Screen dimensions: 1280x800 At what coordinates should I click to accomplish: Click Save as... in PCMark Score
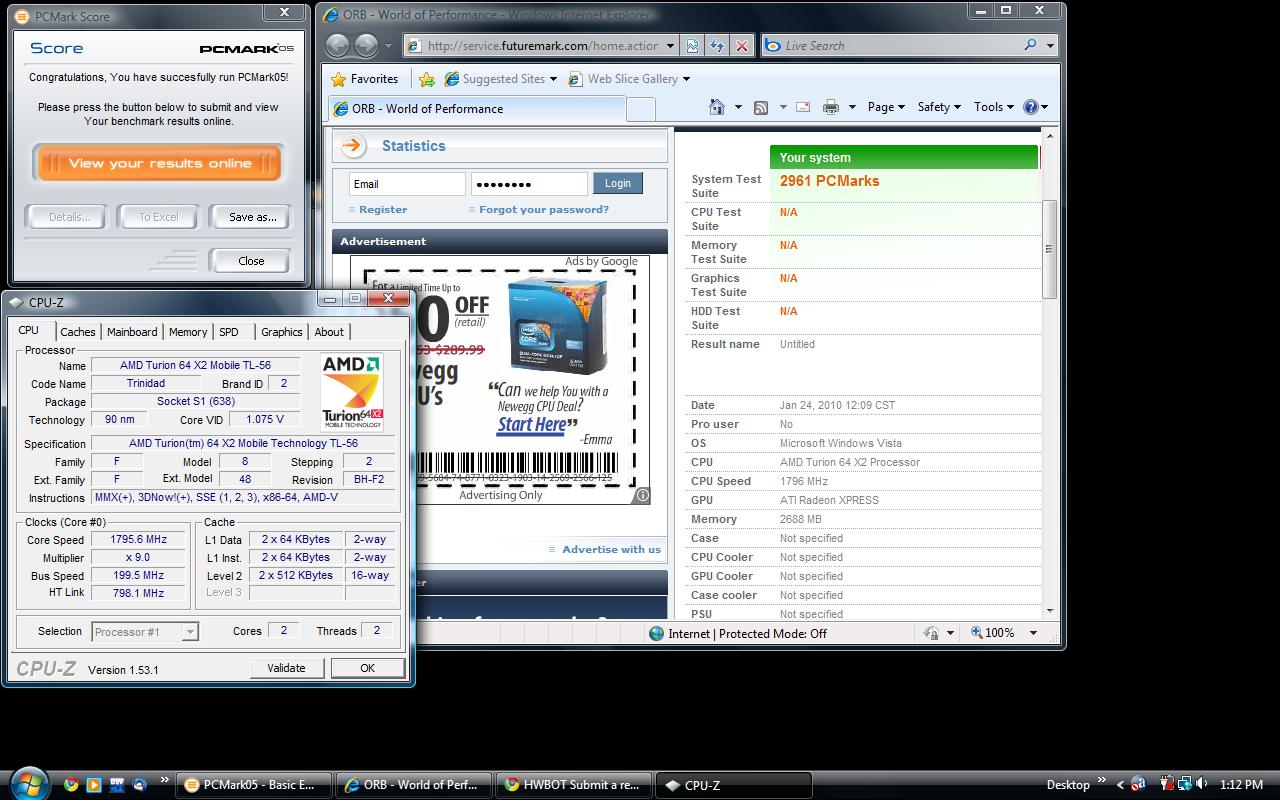coord(252,217)
